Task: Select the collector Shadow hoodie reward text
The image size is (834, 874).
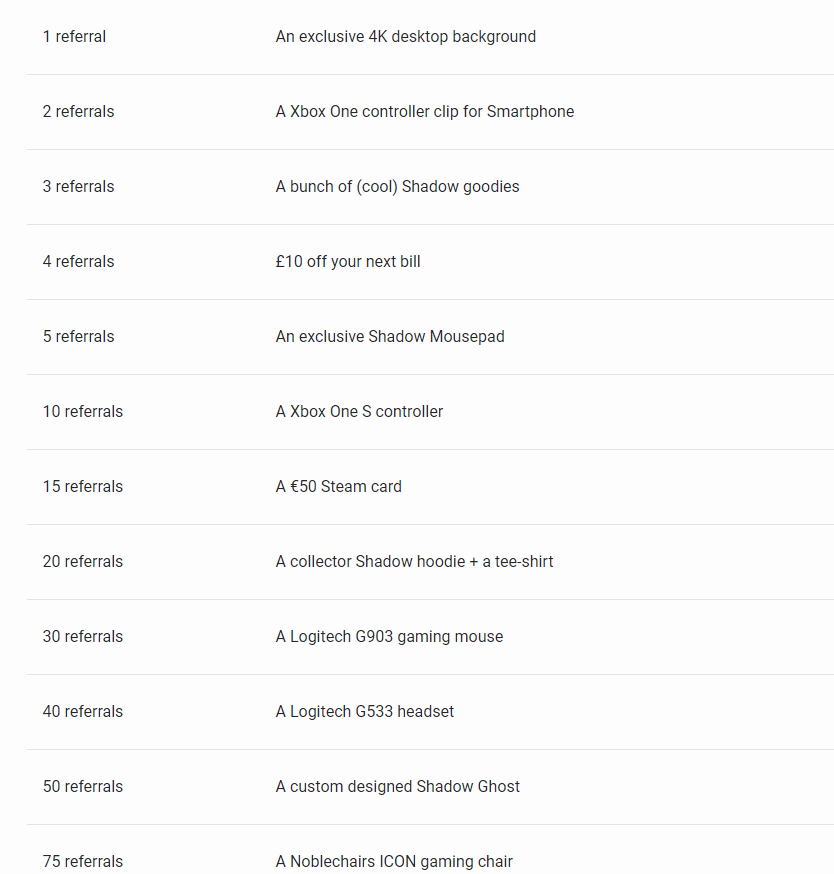Action: coord(414,561)
